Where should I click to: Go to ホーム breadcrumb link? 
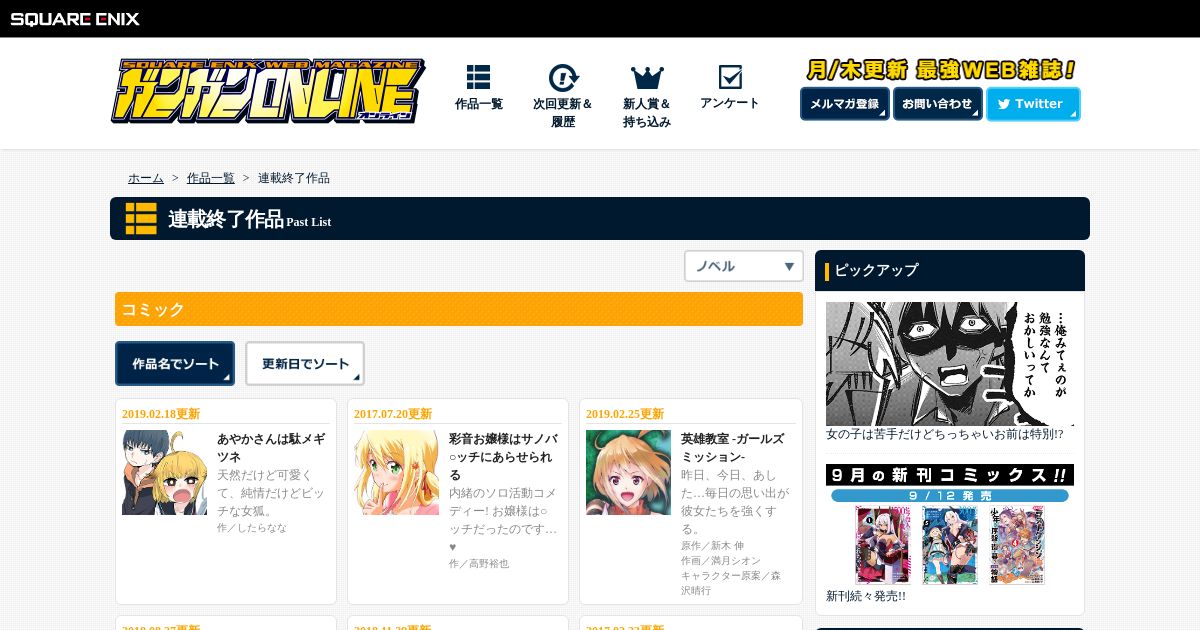pyautogui.click(x=146, y=178)
